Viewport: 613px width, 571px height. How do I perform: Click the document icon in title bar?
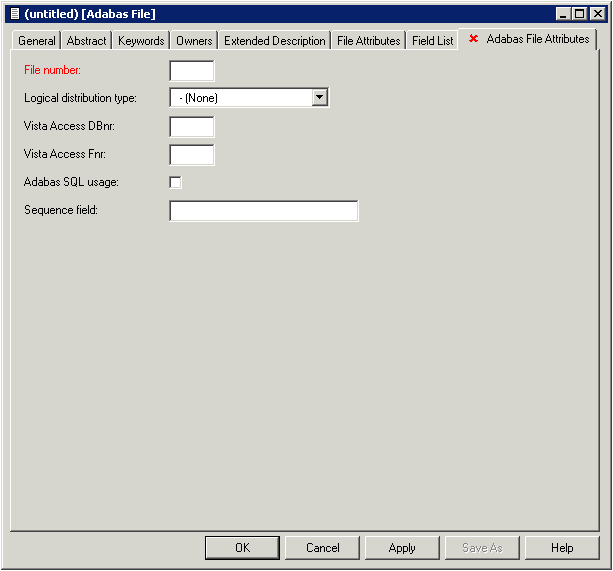click(x=14, y=13)
